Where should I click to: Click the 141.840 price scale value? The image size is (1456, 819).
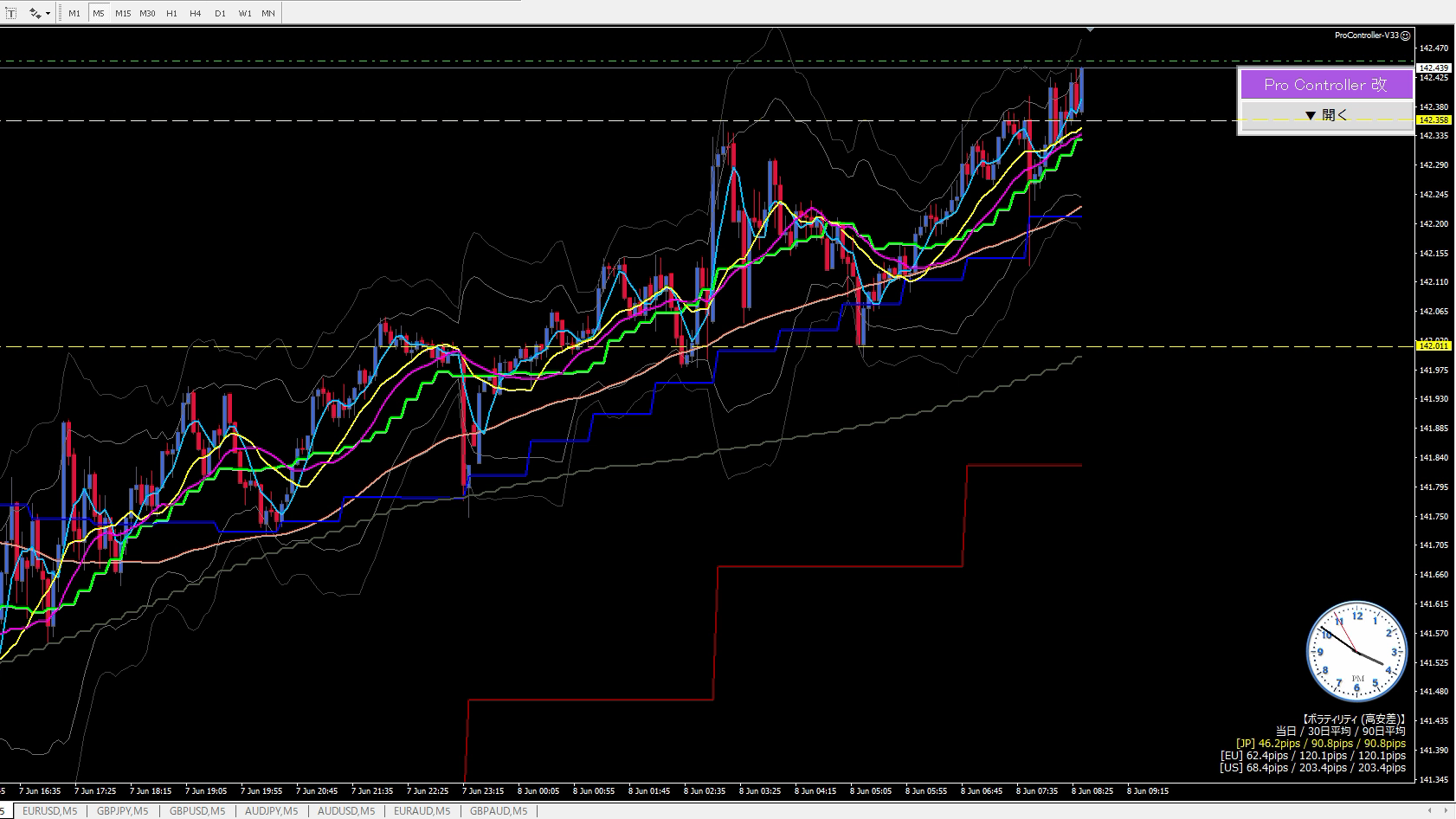point(1433,458)
